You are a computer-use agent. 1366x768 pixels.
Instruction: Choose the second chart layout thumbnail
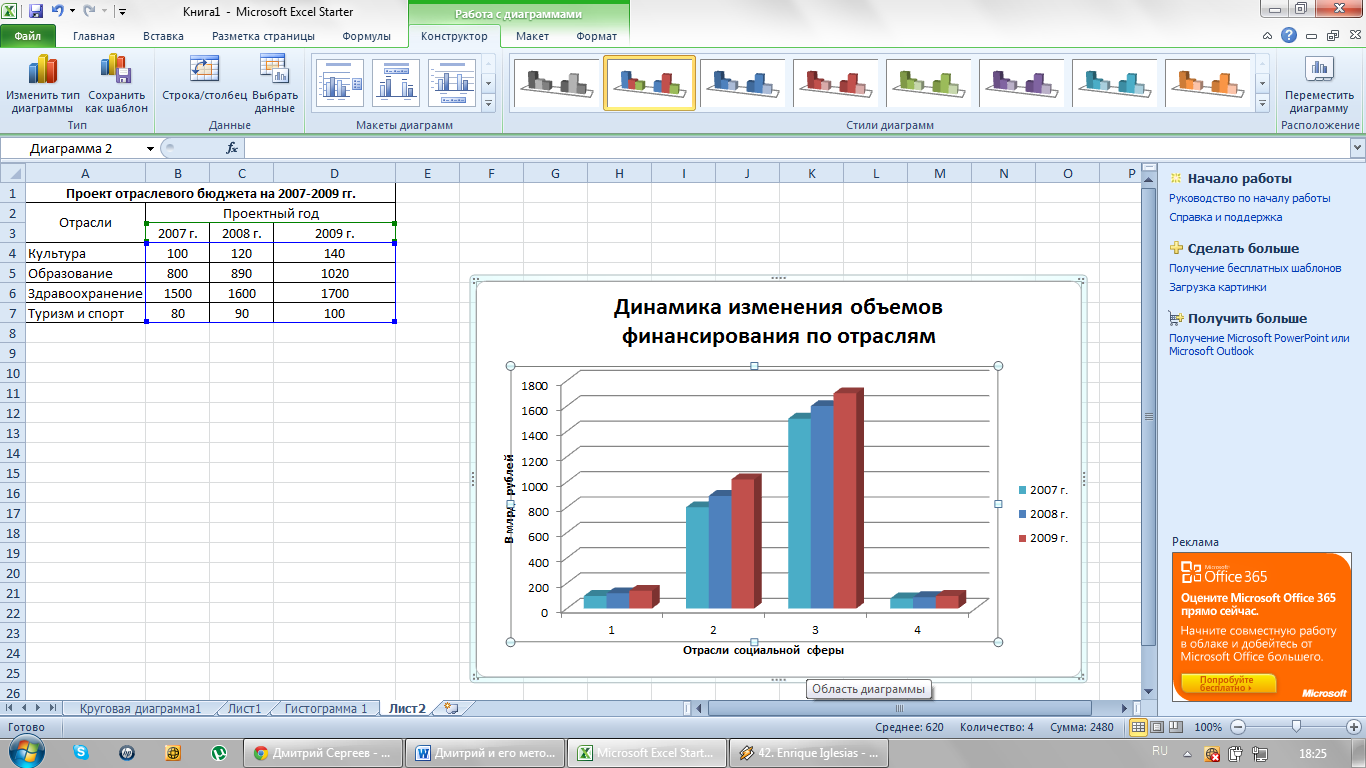click(396, 83)
